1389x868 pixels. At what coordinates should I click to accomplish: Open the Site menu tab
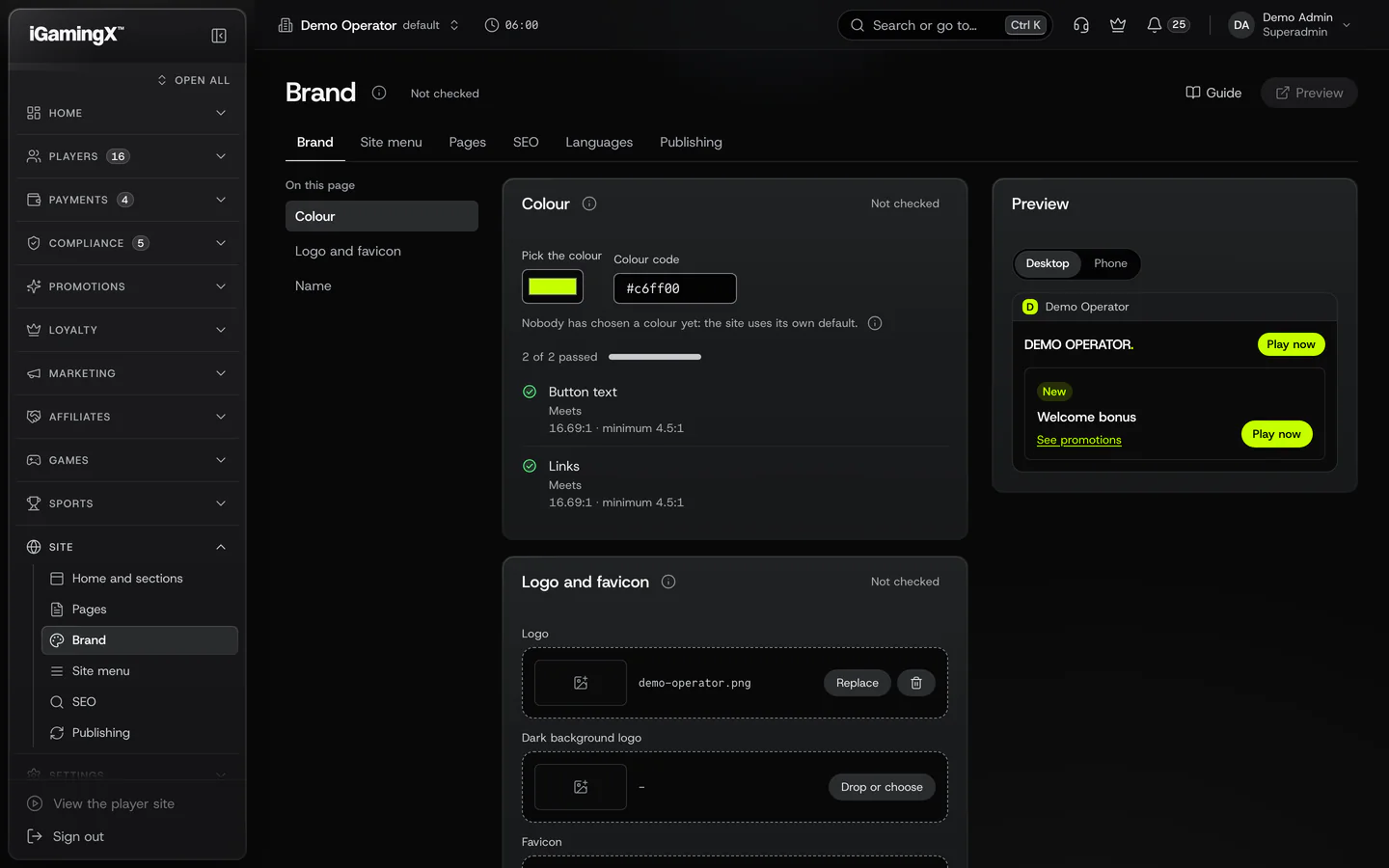[x=391, y=142]
